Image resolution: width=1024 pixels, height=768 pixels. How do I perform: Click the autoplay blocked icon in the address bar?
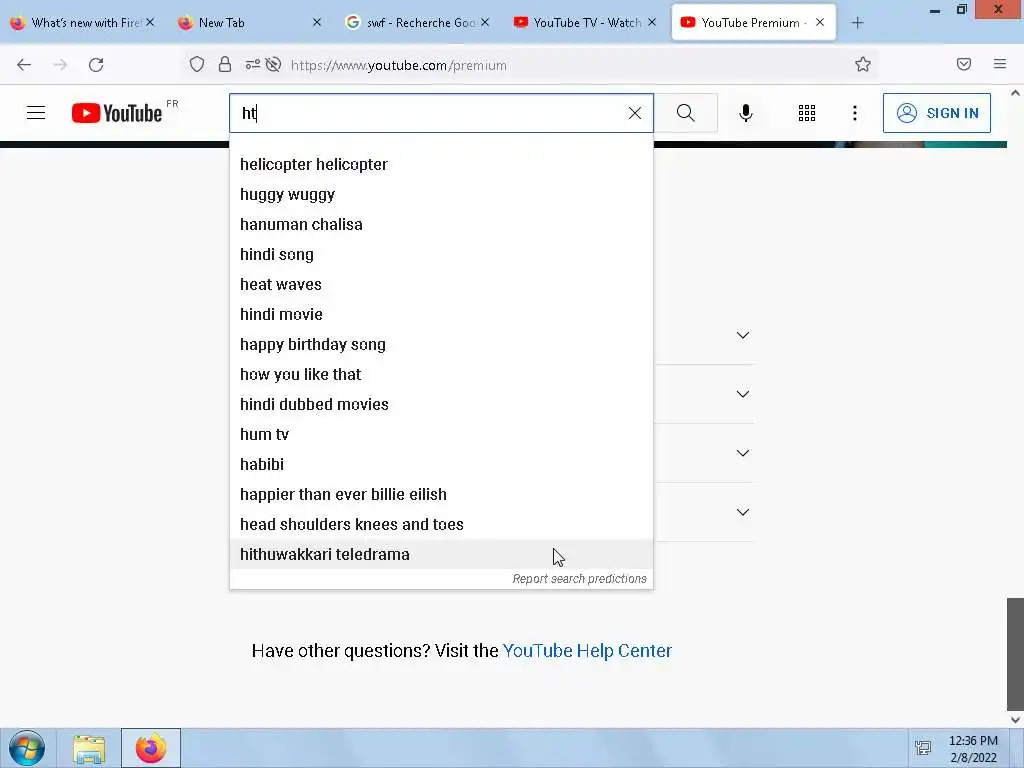click(x=274, y=65)
